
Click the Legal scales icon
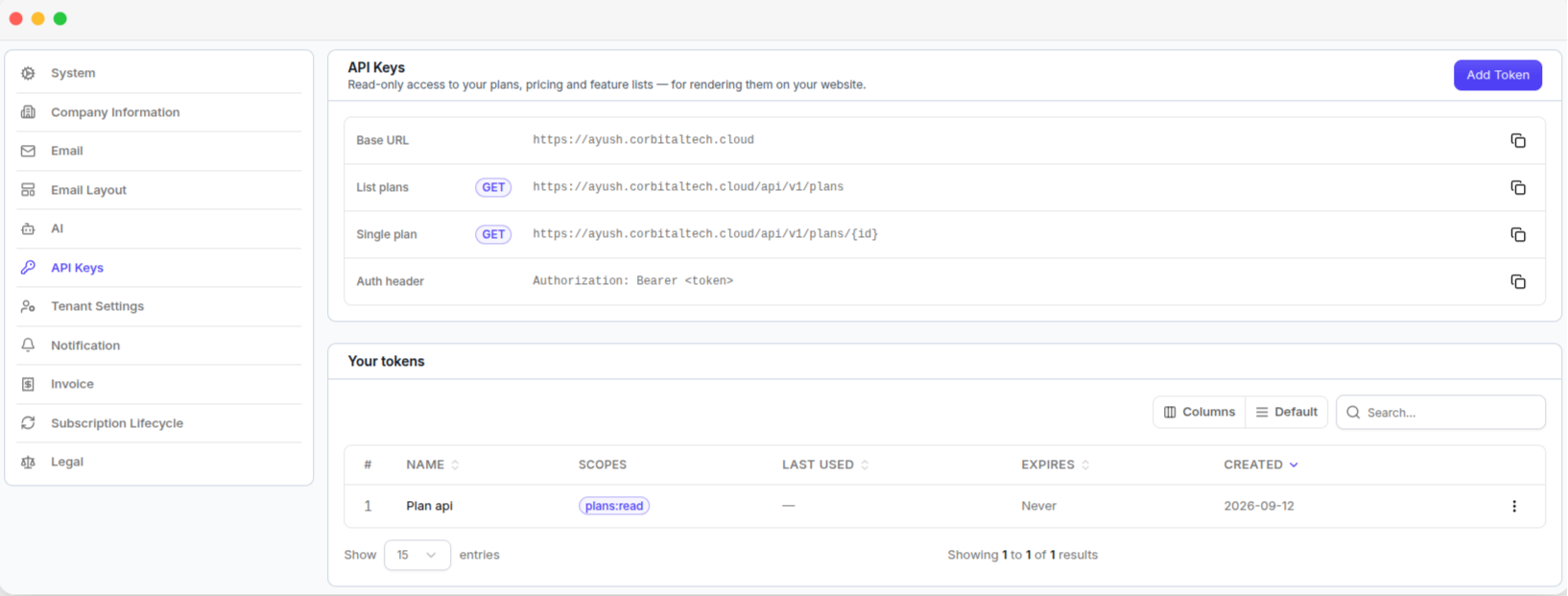coord(28,462)
